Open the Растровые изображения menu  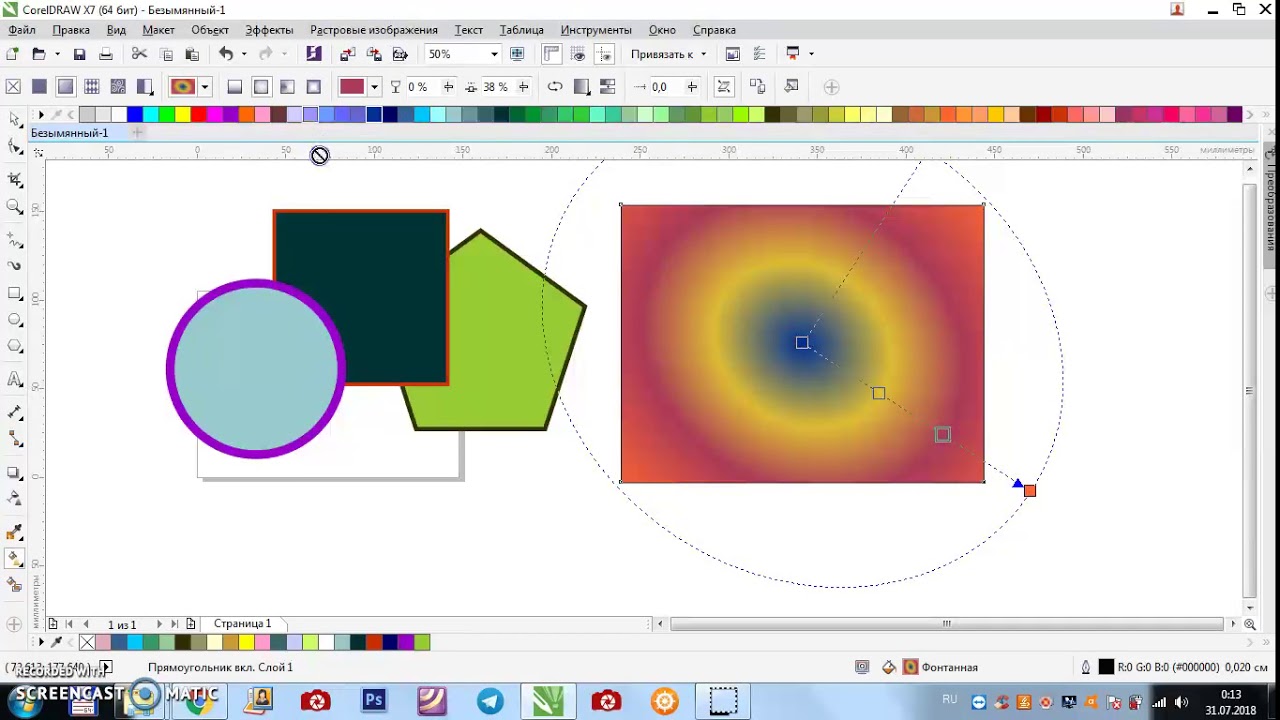(x=374, y=30)
